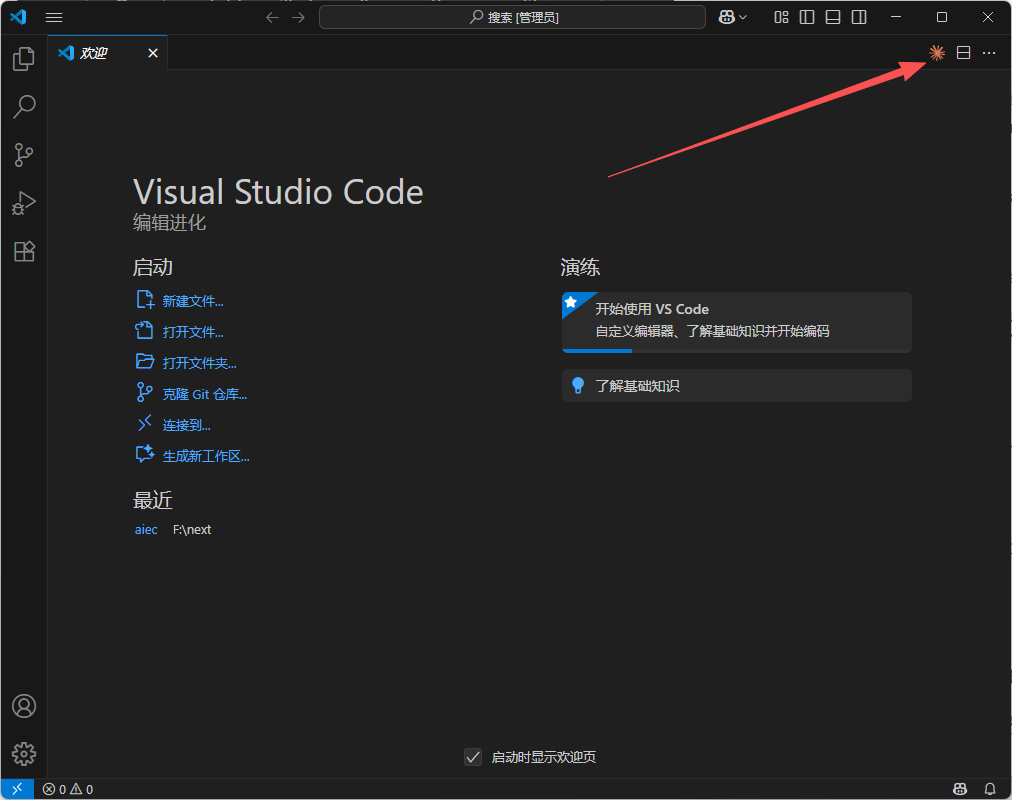Open the editor more actions ellipsis menu
The image size is (1012, 800).
coord(989,53)
